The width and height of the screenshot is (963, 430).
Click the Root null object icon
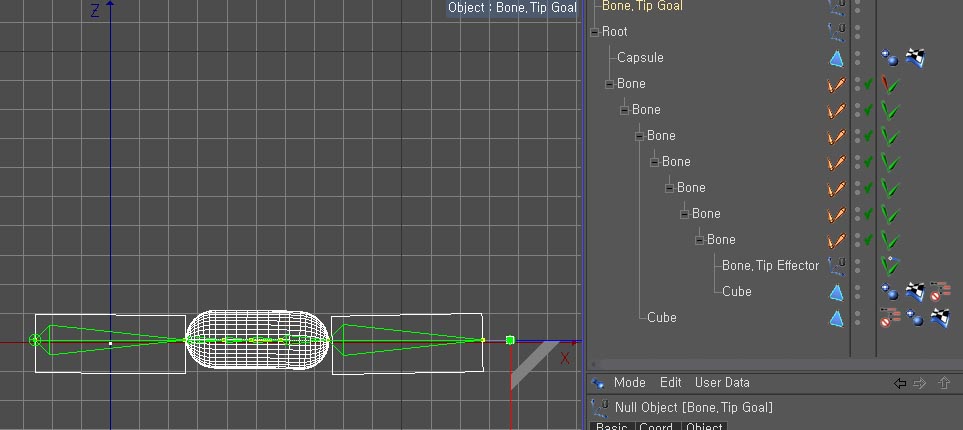[836, 31]
